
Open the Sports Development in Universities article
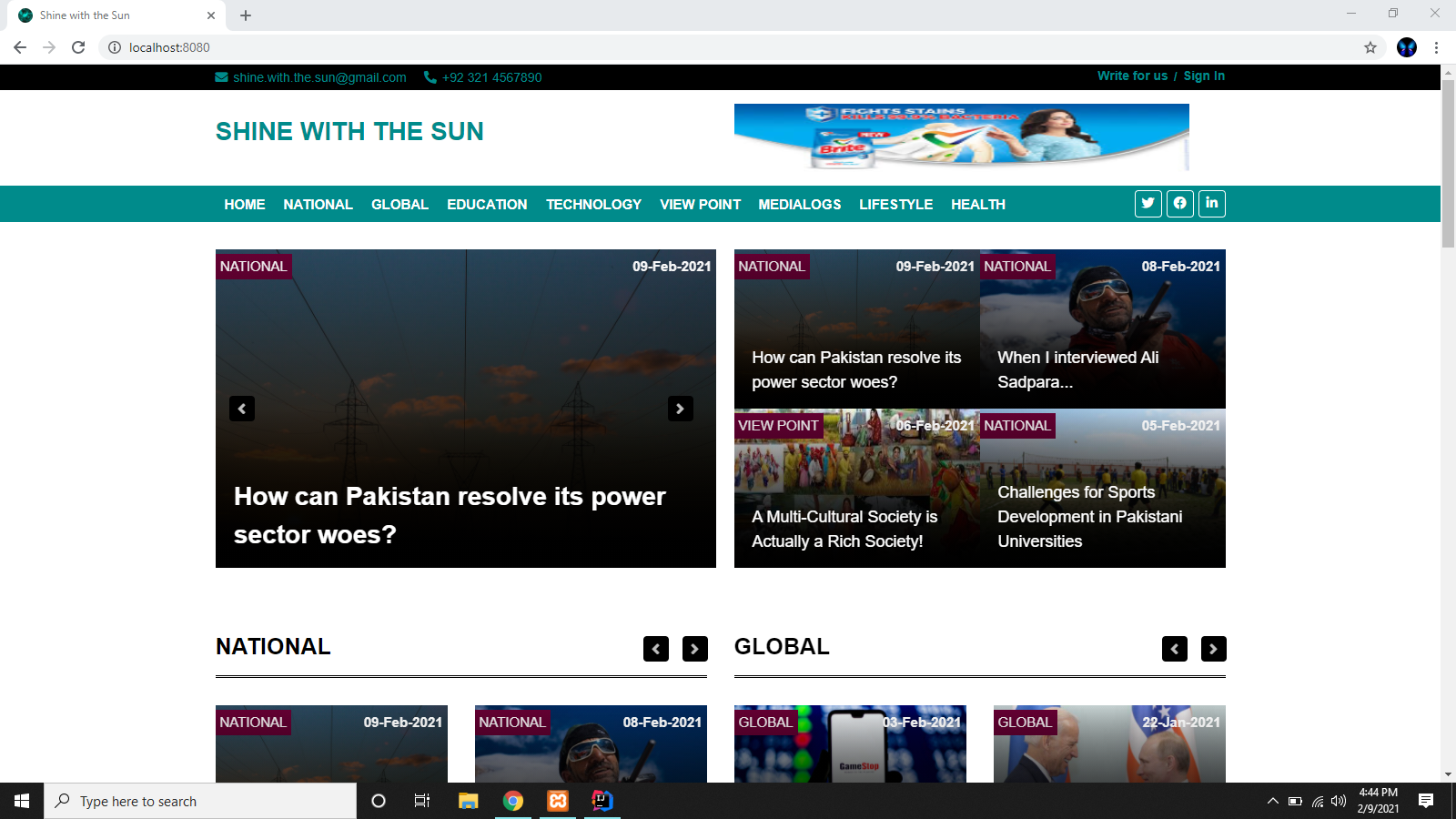[x=1103, y=488]
